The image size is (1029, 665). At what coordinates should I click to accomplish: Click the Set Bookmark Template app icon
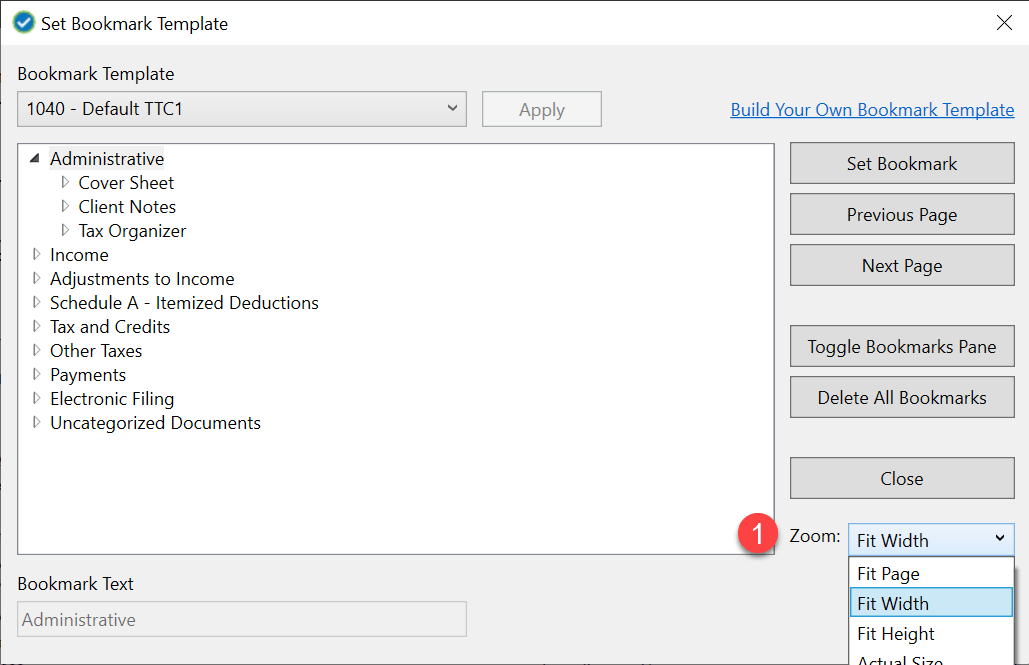[22, 22]
